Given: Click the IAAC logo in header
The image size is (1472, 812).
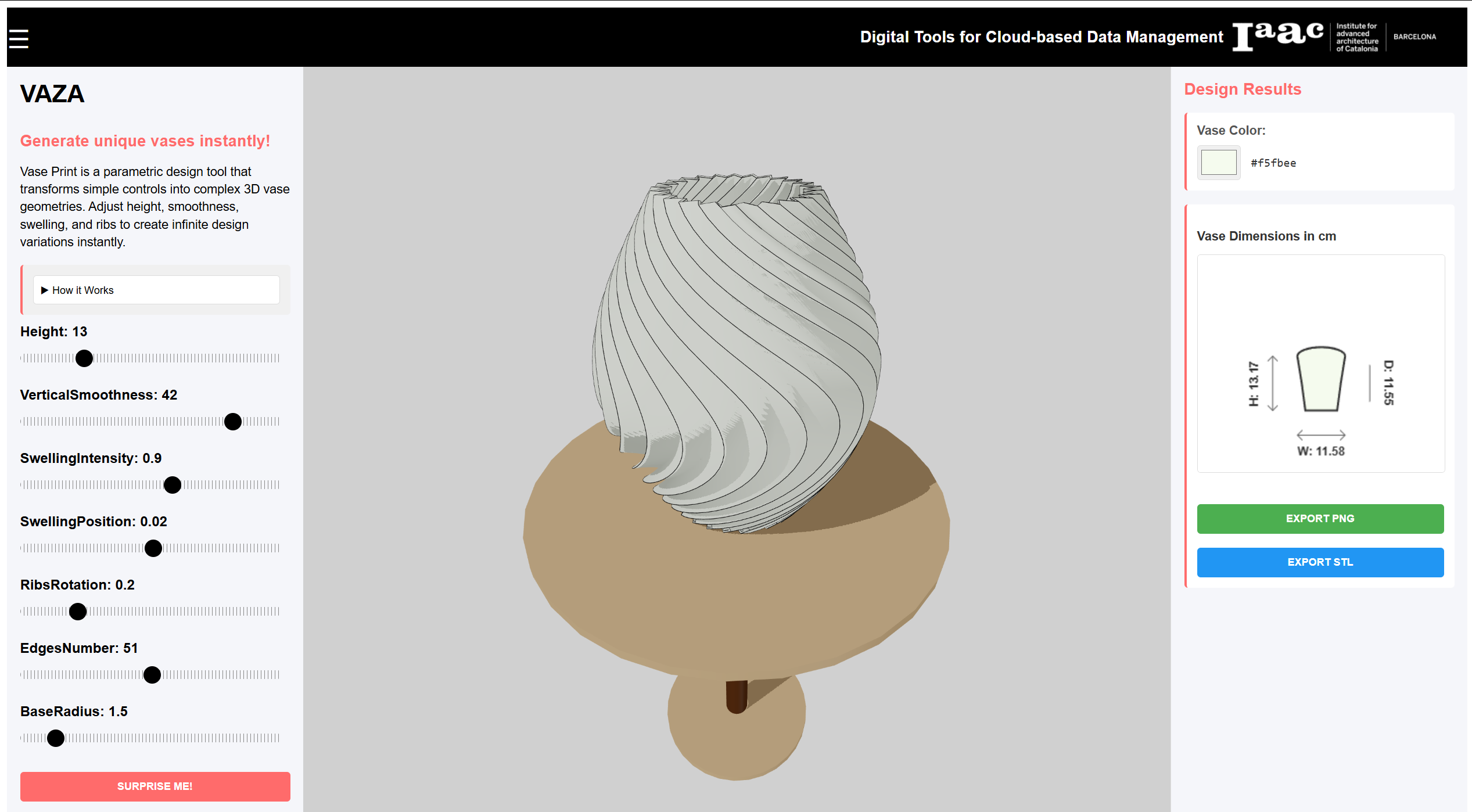Looking at the screenshot, I should point(1278,36).
